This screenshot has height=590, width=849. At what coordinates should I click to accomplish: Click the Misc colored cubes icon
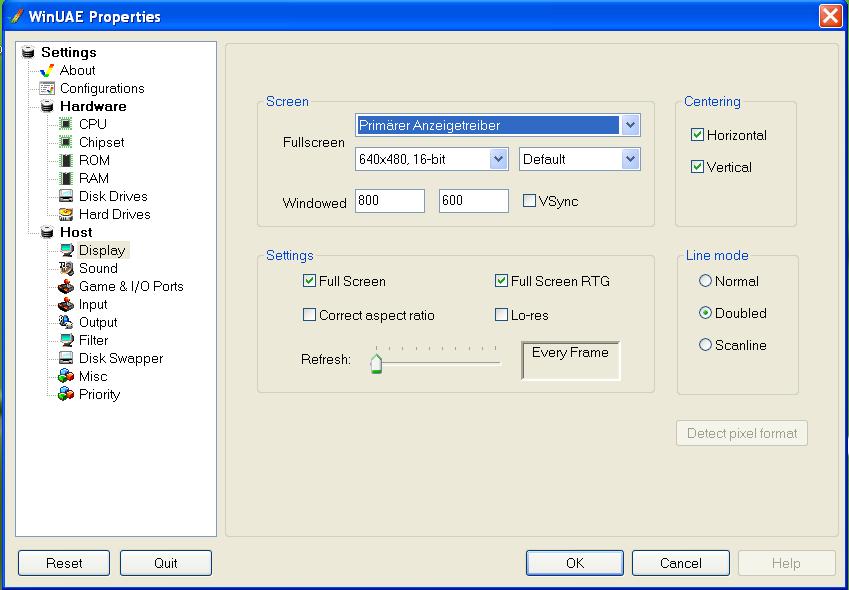click(x=66, y=376)
